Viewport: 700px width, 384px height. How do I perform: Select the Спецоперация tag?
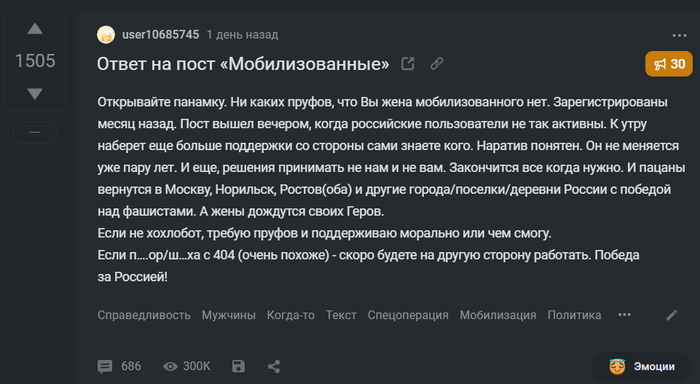pos(408,315)
